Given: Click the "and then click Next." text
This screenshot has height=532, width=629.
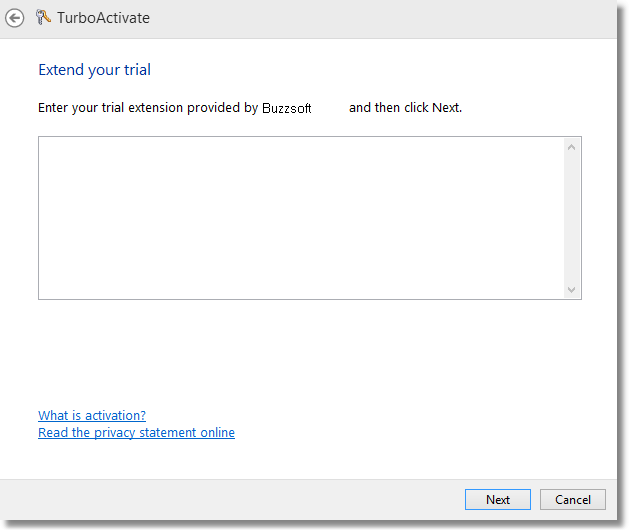Looking at the screenshot, I should [x=405, y=107].
